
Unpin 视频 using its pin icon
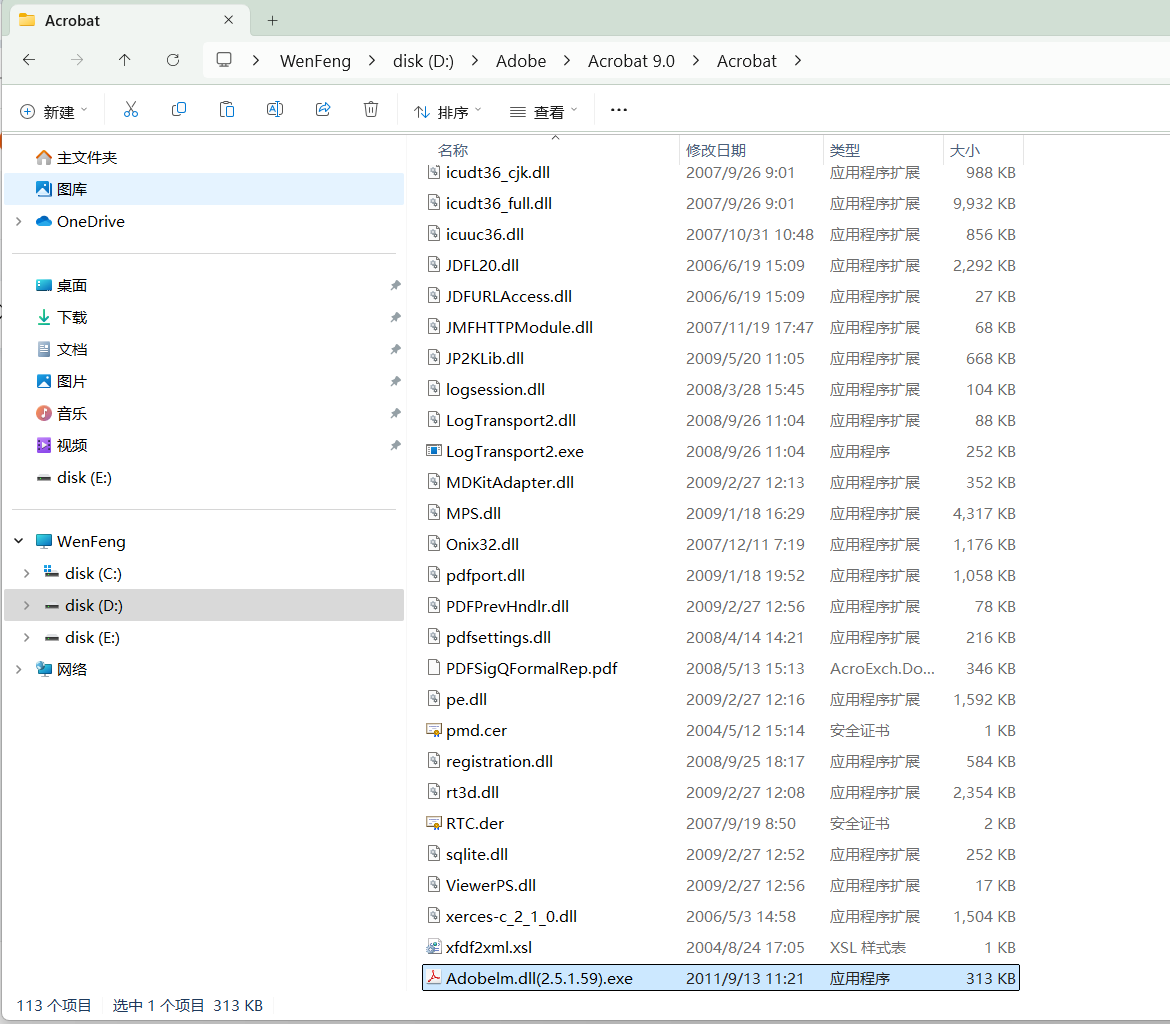[x=395, y=446]
